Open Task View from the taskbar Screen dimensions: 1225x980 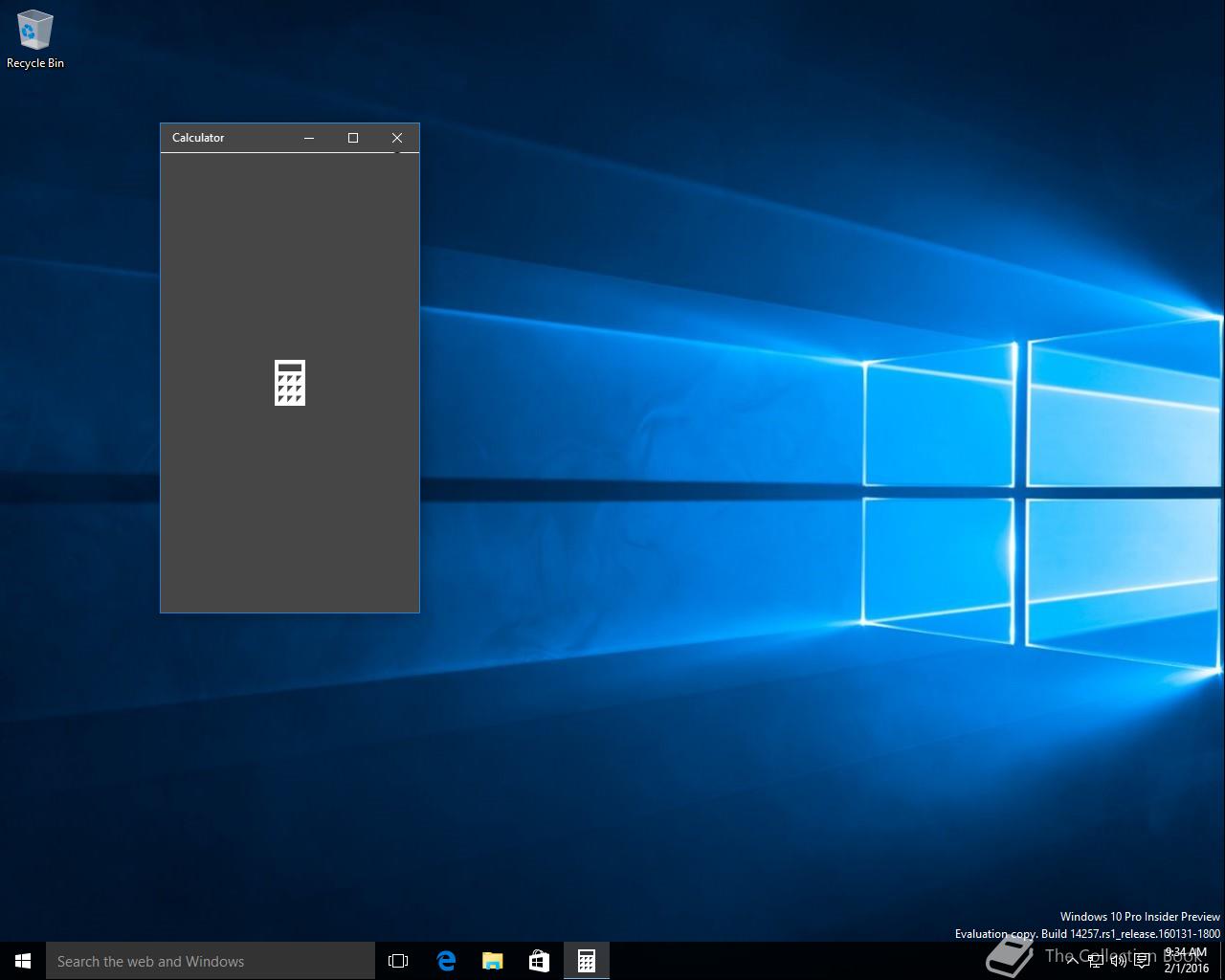(x=398, y=961)
